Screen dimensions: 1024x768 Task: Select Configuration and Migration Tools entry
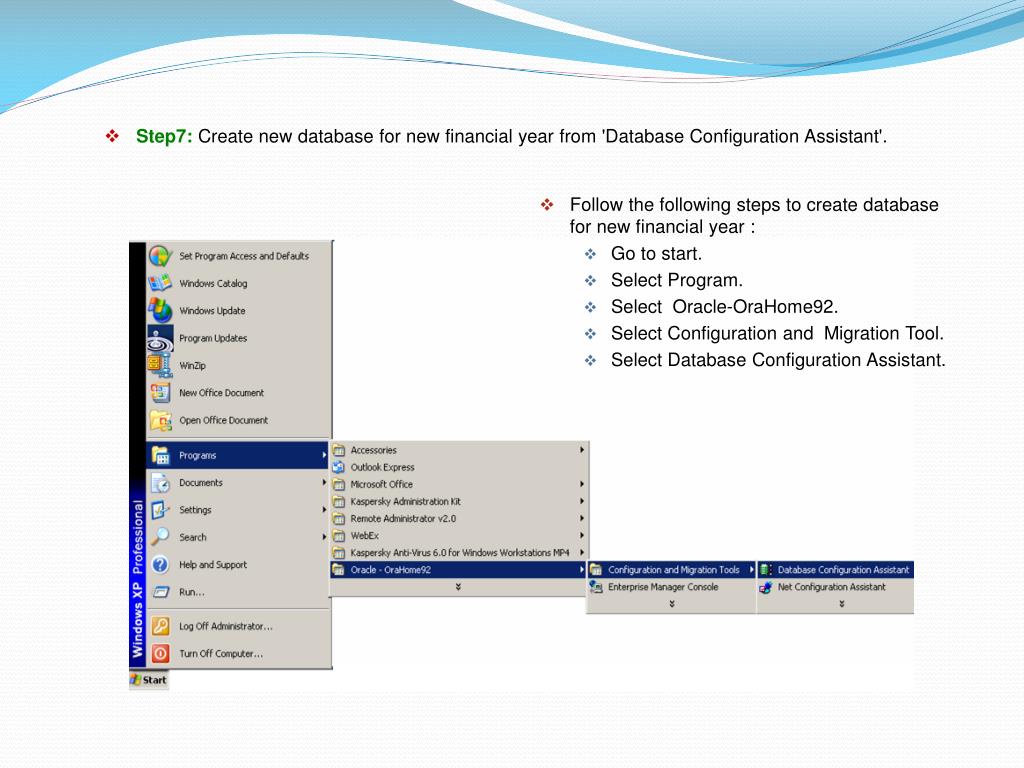[672, 569]
